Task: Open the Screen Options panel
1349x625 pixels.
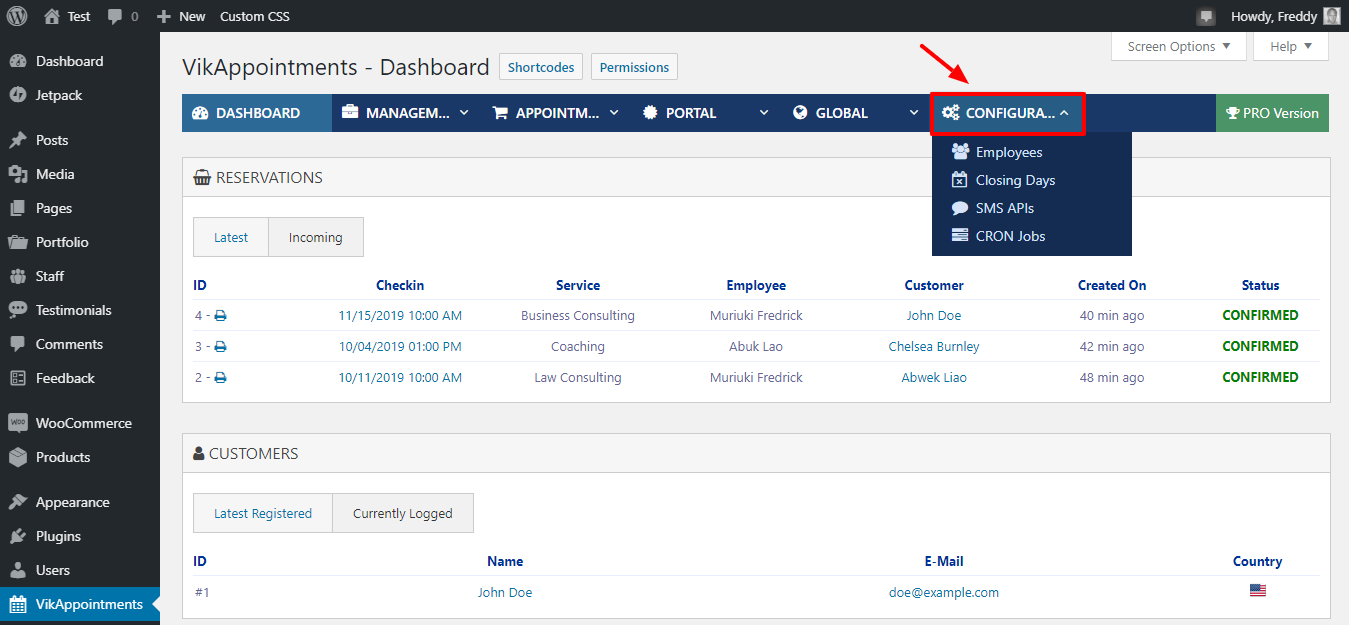Action: point(1178,46)
